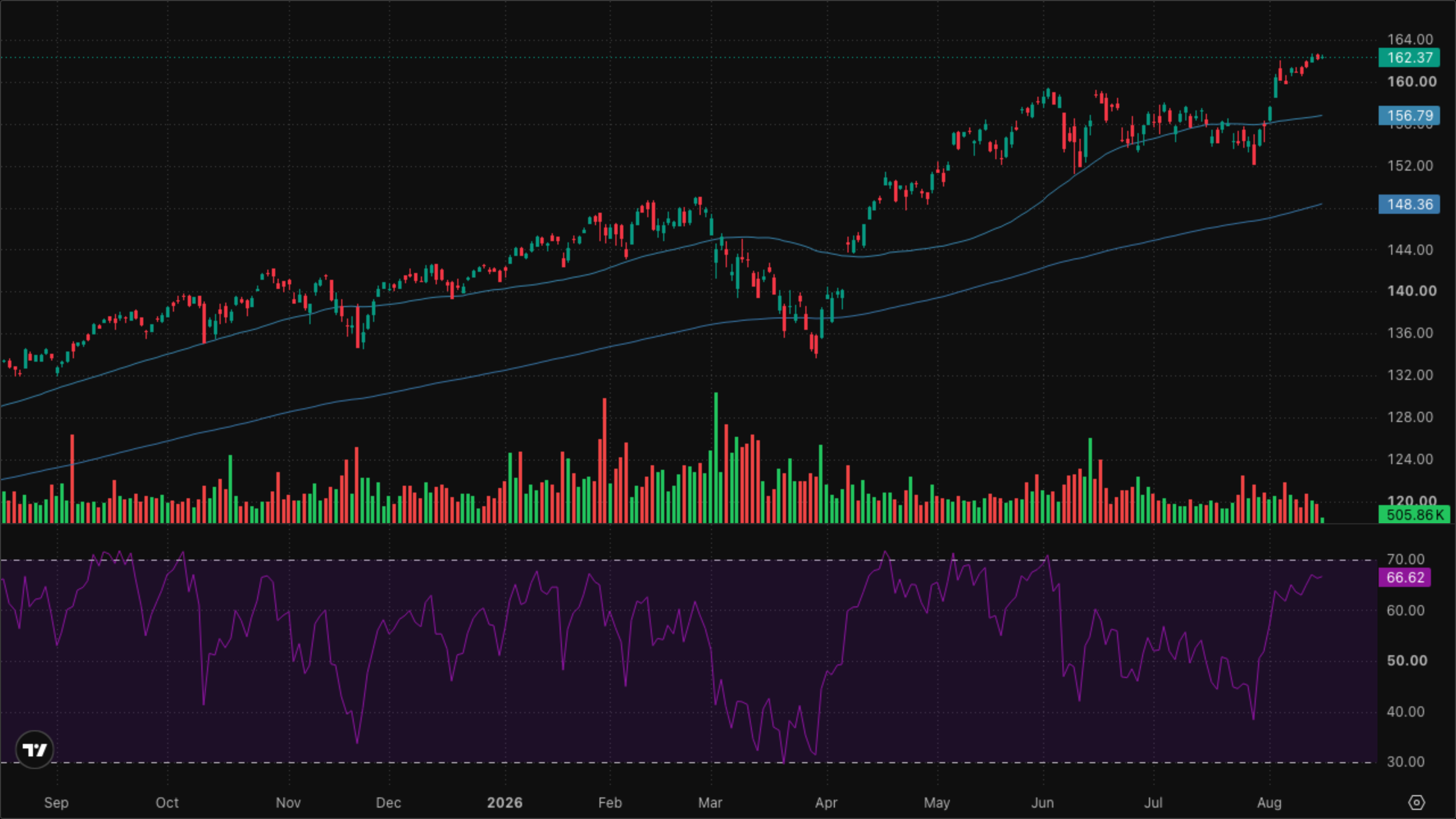This screenshot has height=819, width=1456.
Task: Click the Mar label on time axis
Action: point(710,803)
